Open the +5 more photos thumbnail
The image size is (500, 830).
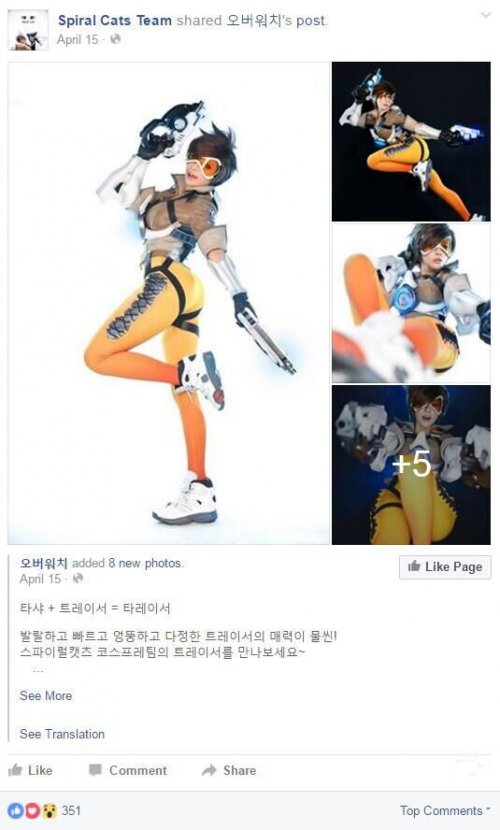click(x=411, y=465)
